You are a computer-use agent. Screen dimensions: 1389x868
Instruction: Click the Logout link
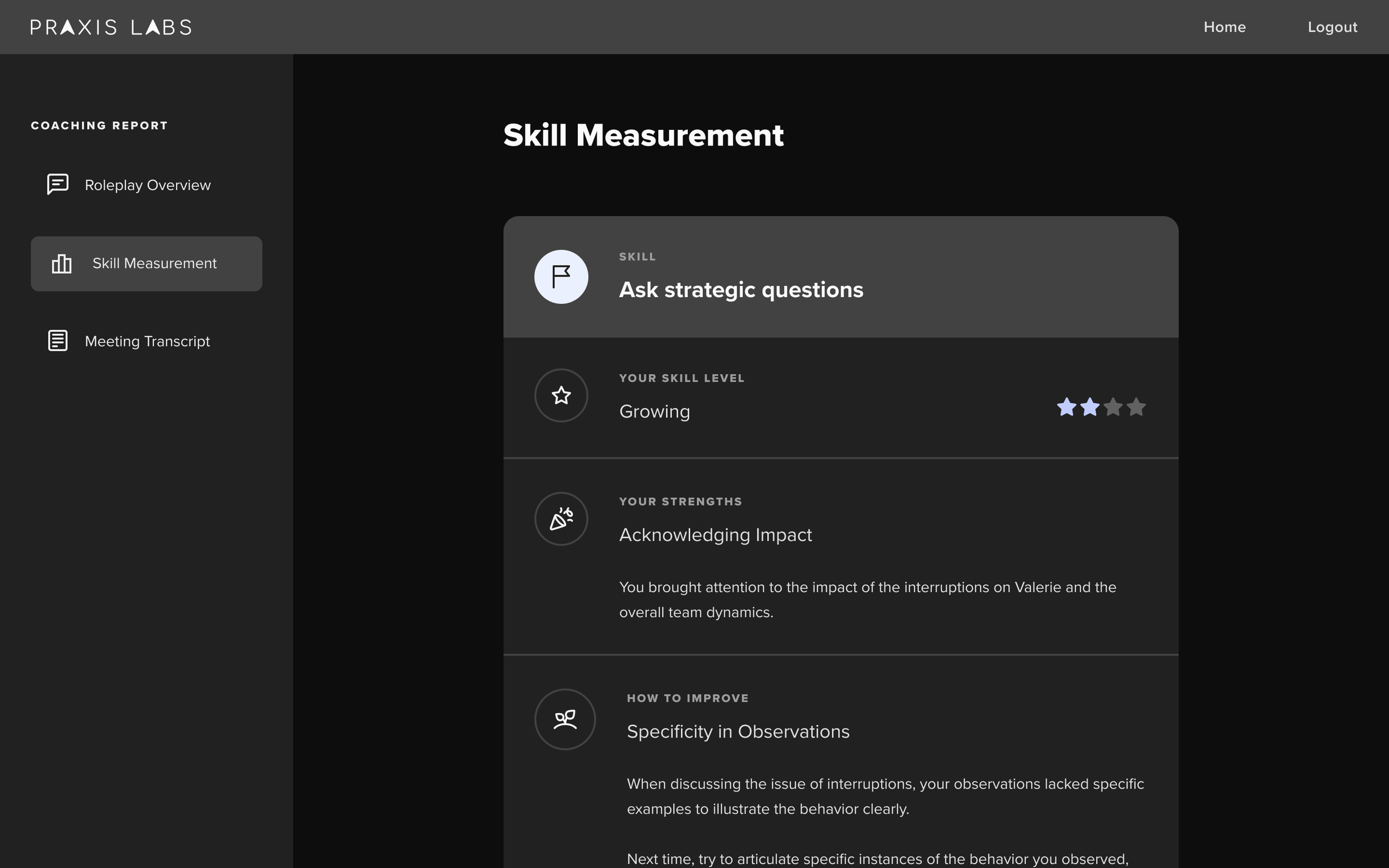point(1332,27)
